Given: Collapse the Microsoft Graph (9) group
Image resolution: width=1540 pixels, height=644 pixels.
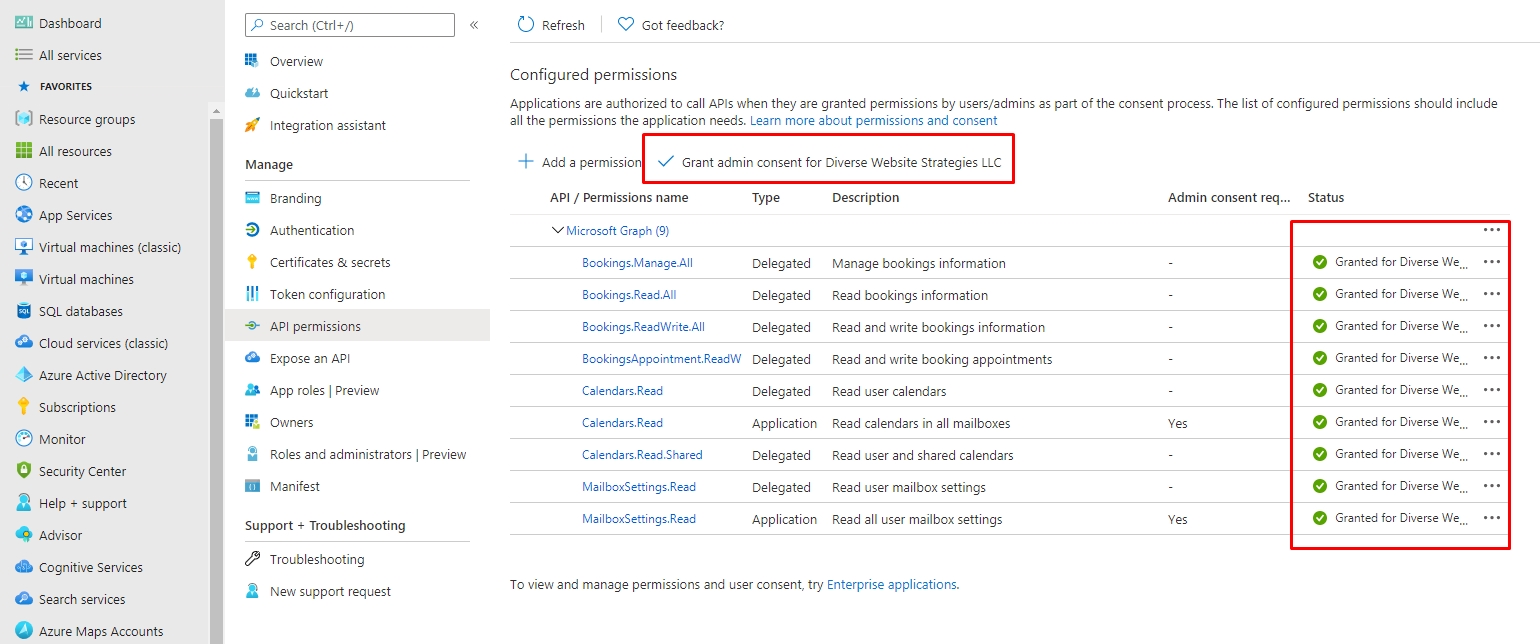Looking at the screenshot, I should [558, 230].
